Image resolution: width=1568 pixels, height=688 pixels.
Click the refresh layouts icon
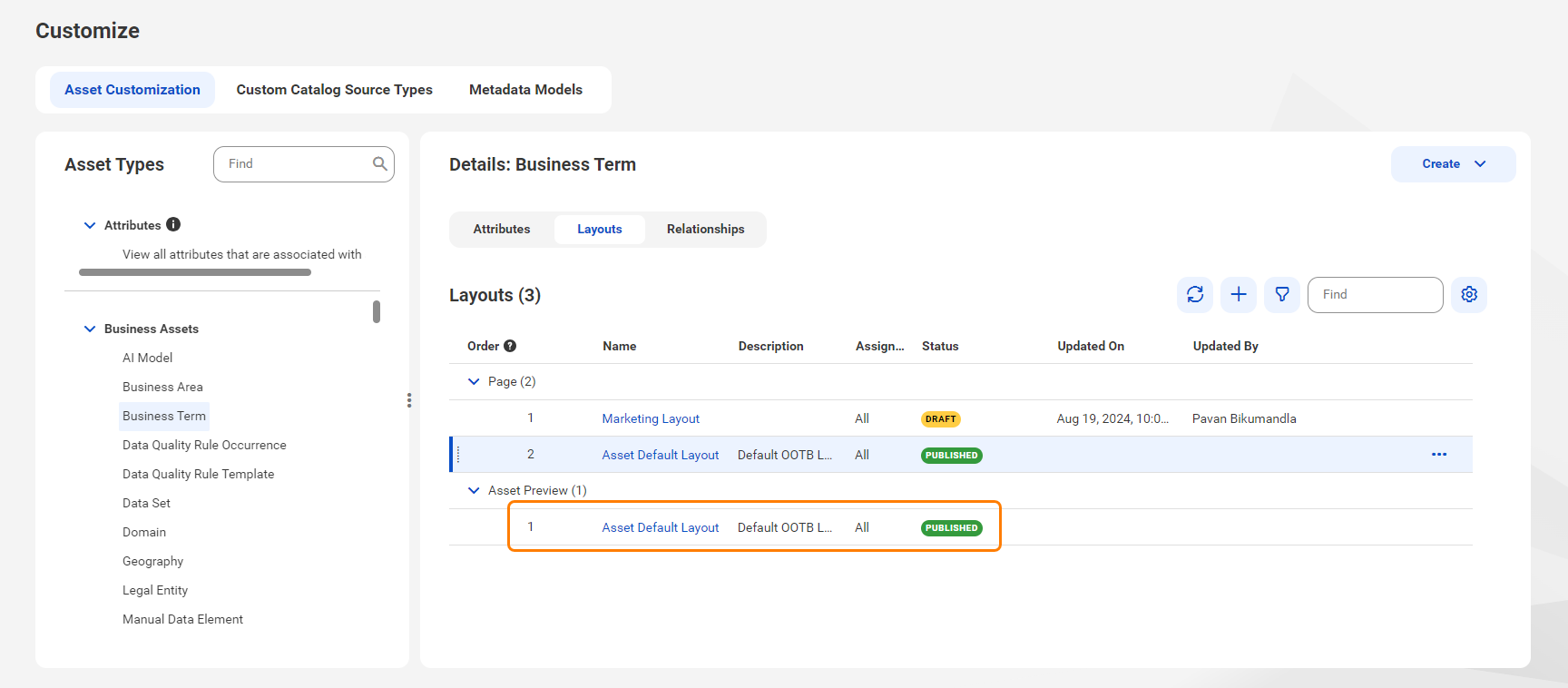pos(1195,295)
